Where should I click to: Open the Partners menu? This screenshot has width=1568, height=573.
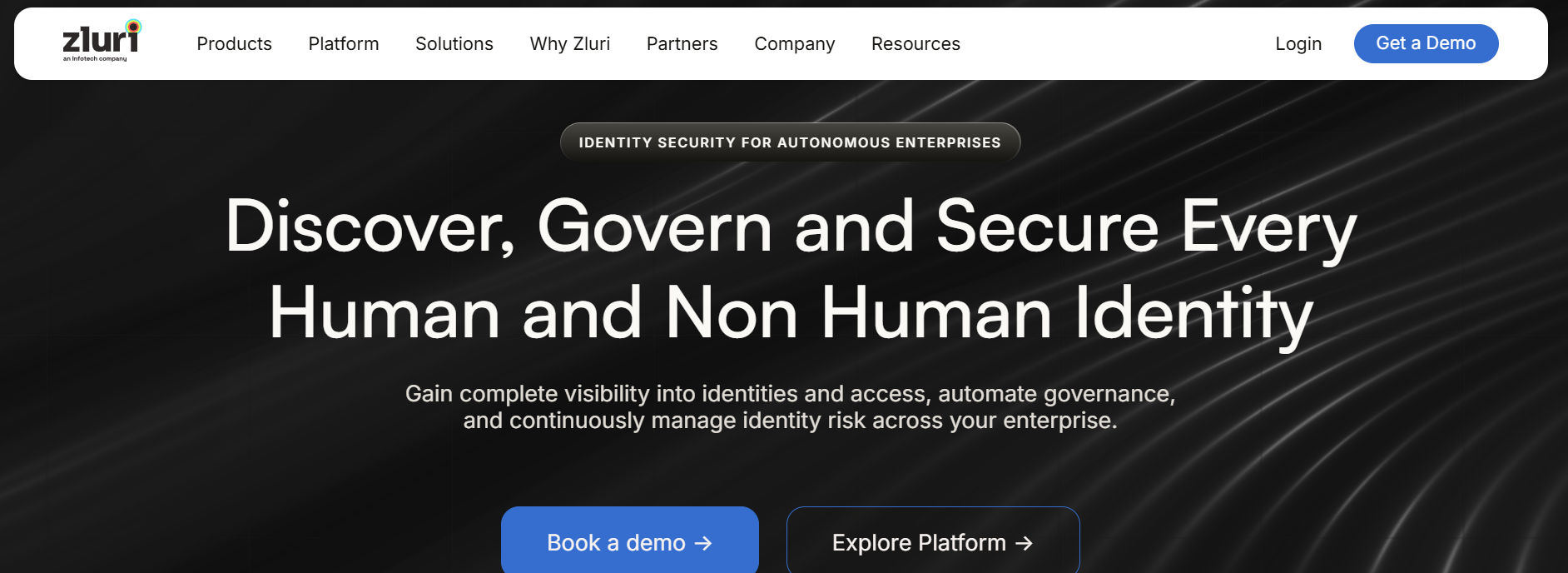tap(682, 44)
